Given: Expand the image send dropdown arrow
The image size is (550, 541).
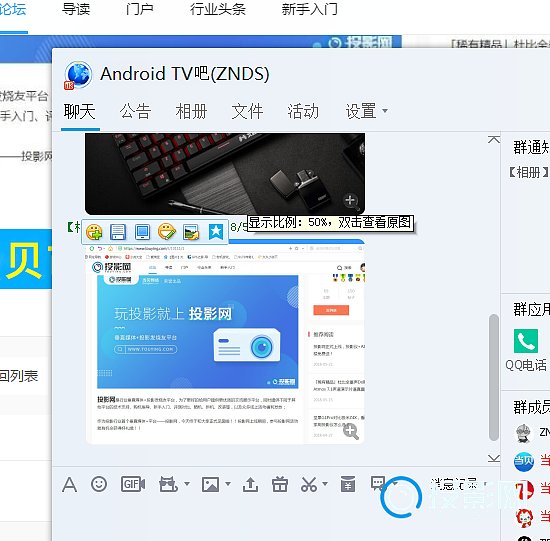Looking at the screenshot, I should click(x=228, y=484).
